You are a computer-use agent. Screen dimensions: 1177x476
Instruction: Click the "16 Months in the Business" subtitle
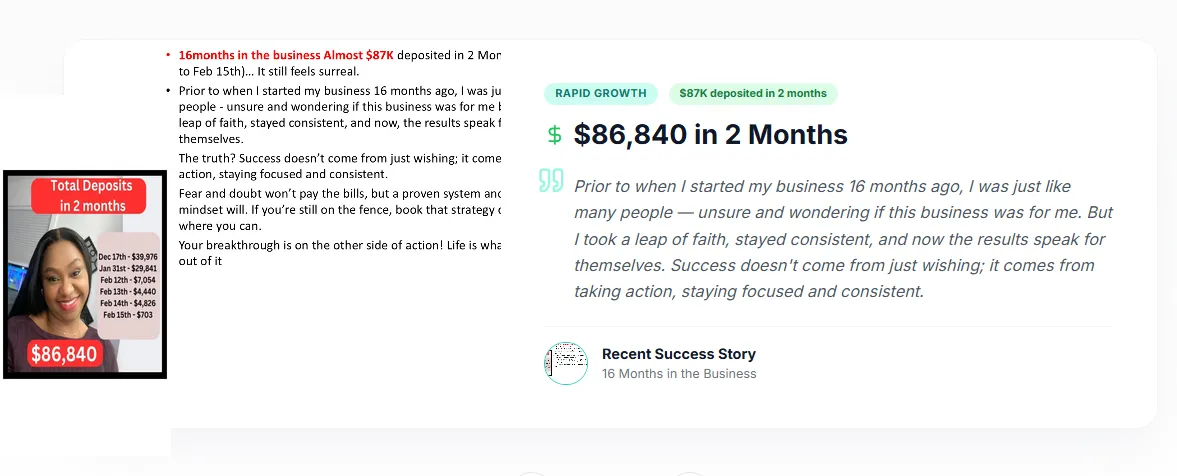[678, 374]
